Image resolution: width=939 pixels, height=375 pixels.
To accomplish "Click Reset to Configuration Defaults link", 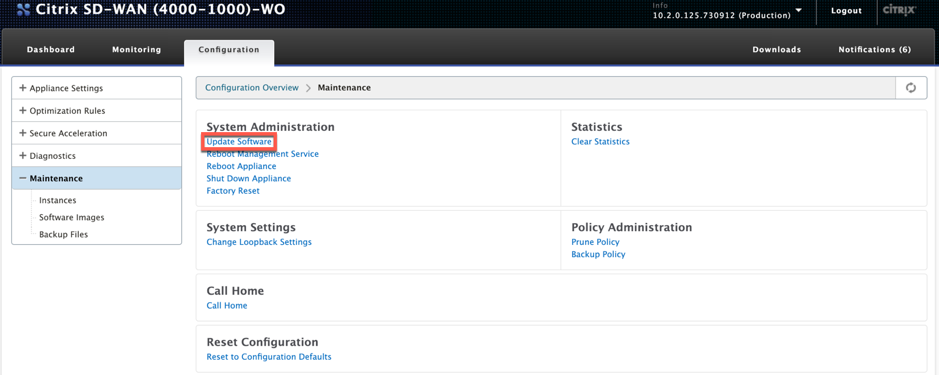I will click(269, 356).
